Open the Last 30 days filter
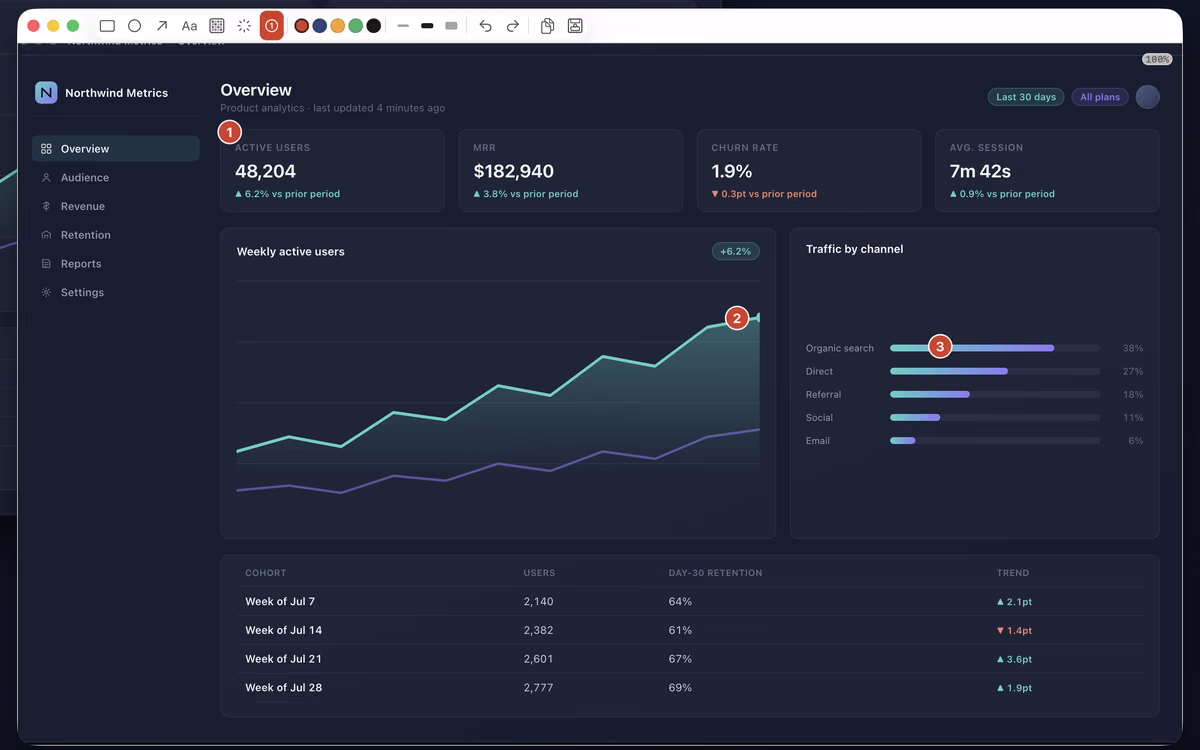This screenshot has height=750, width=1200. pos(1026,97)
